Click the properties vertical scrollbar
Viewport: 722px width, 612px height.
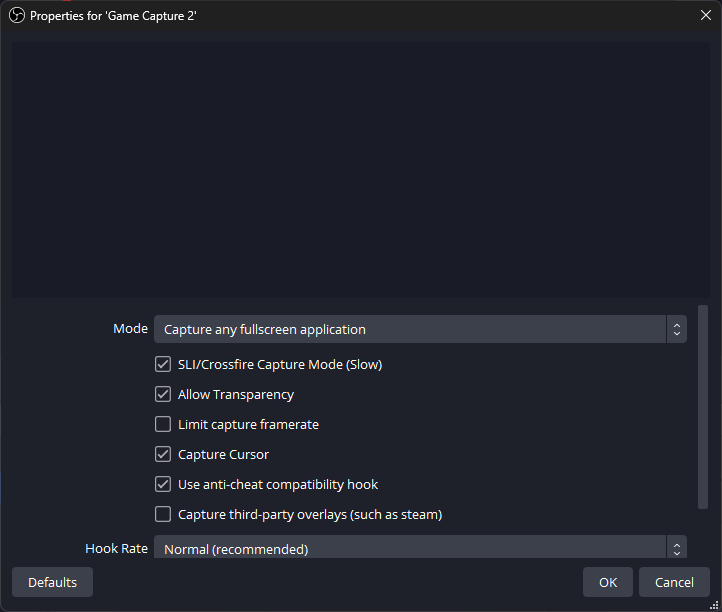pyautogui.click(x=703, y=407)
